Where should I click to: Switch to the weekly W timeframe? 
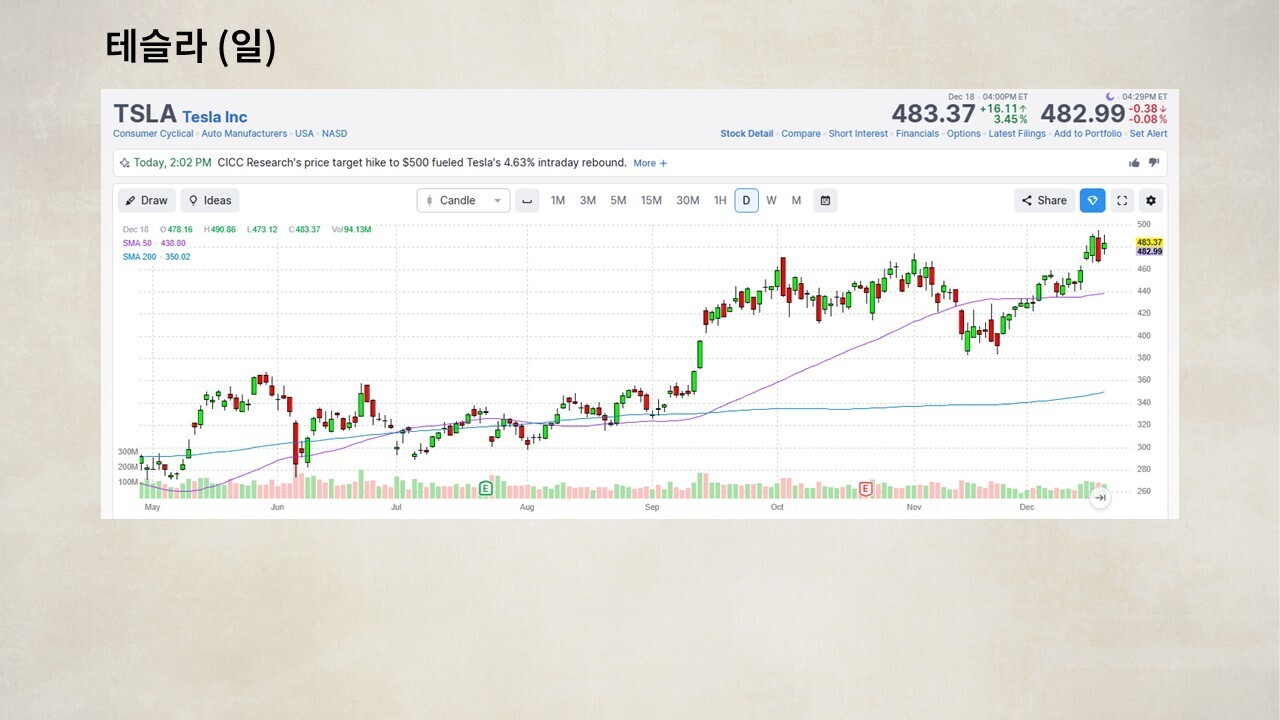(771, 200)
